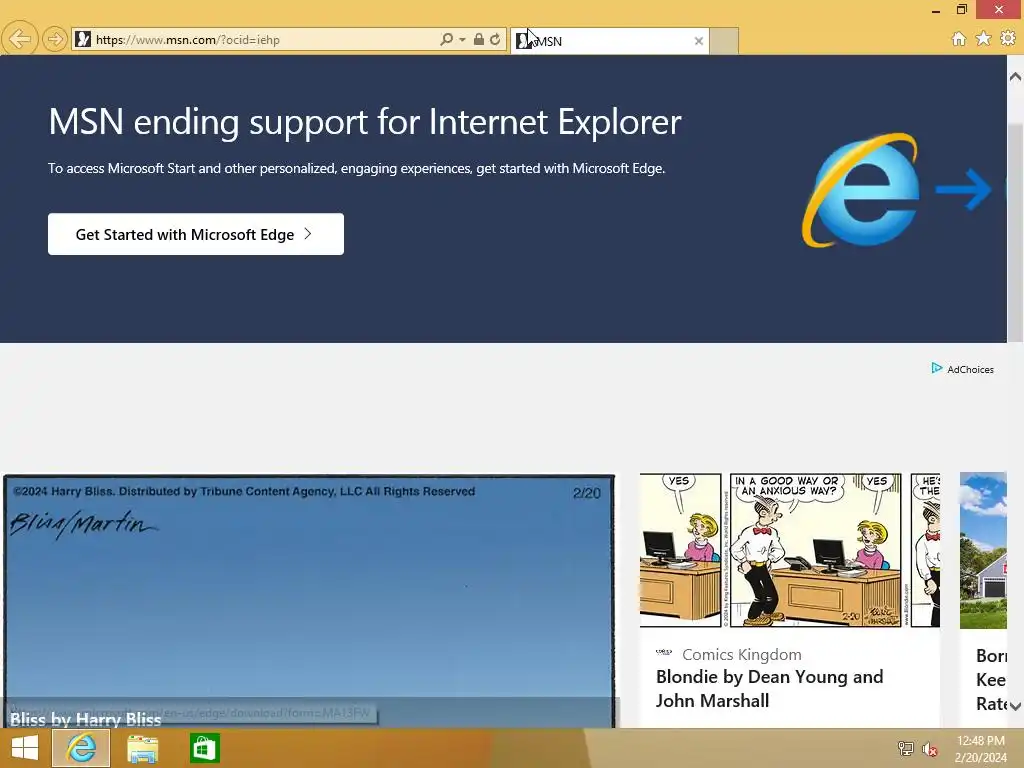This screenshot has height=768, width=1024.
Task: Open the Tools gear menu
Action: point(1008,39)
